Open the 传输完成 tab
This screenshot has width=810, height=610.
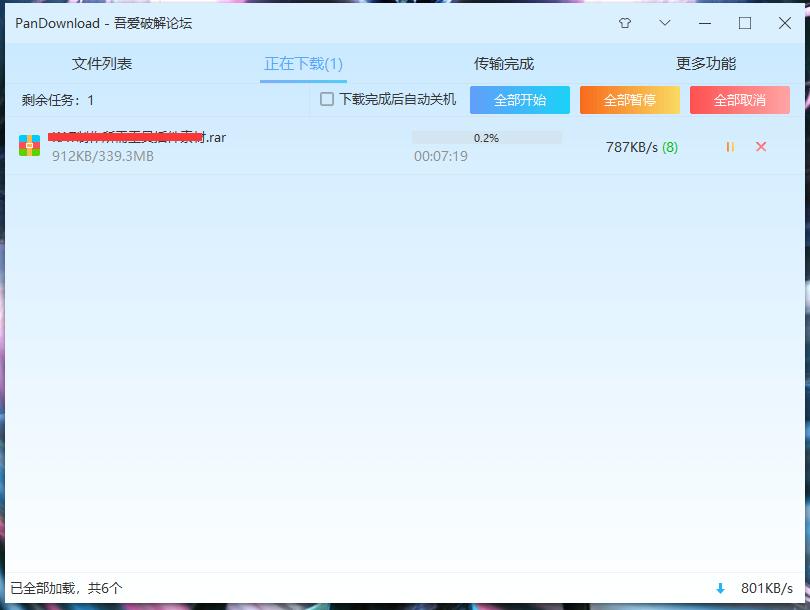tap(504, 64)
